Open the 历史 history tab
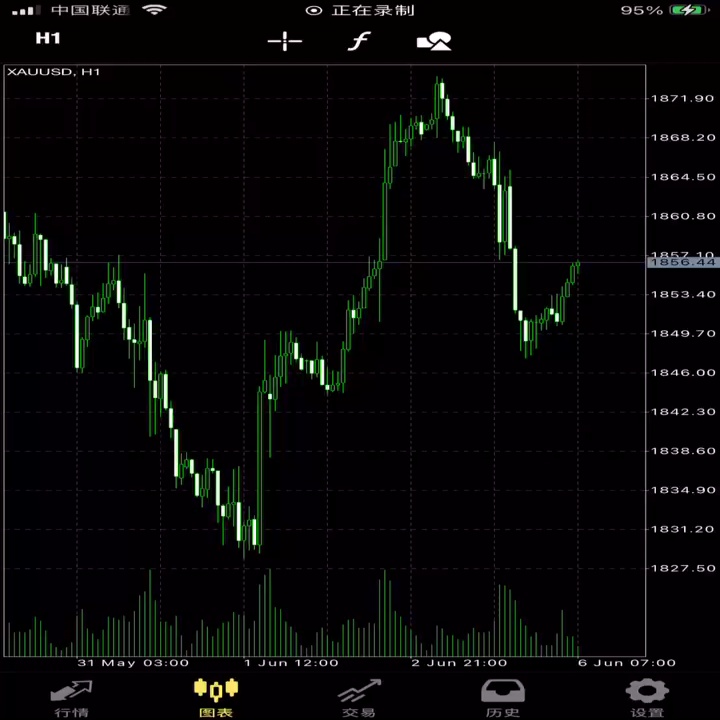Viewport: 720px width, 720px height. point(503,699)
